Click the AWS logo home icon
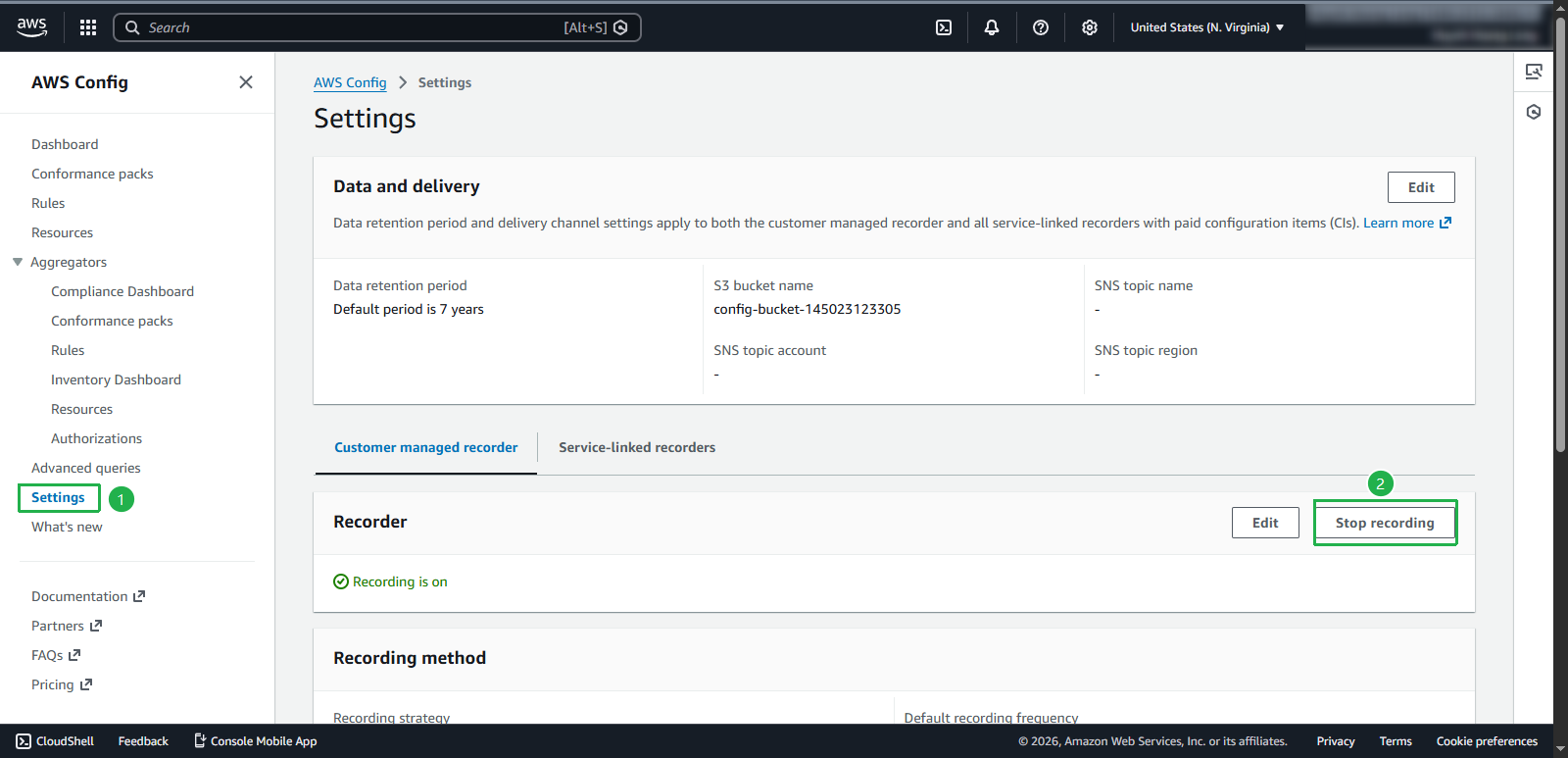Viewport: 1568px width, 758px height. click(x=31, y=27)
